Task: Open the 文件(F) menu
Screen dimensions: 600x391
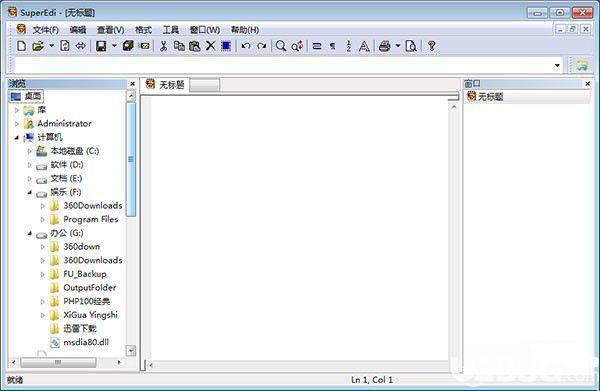Action: point(45,30)
